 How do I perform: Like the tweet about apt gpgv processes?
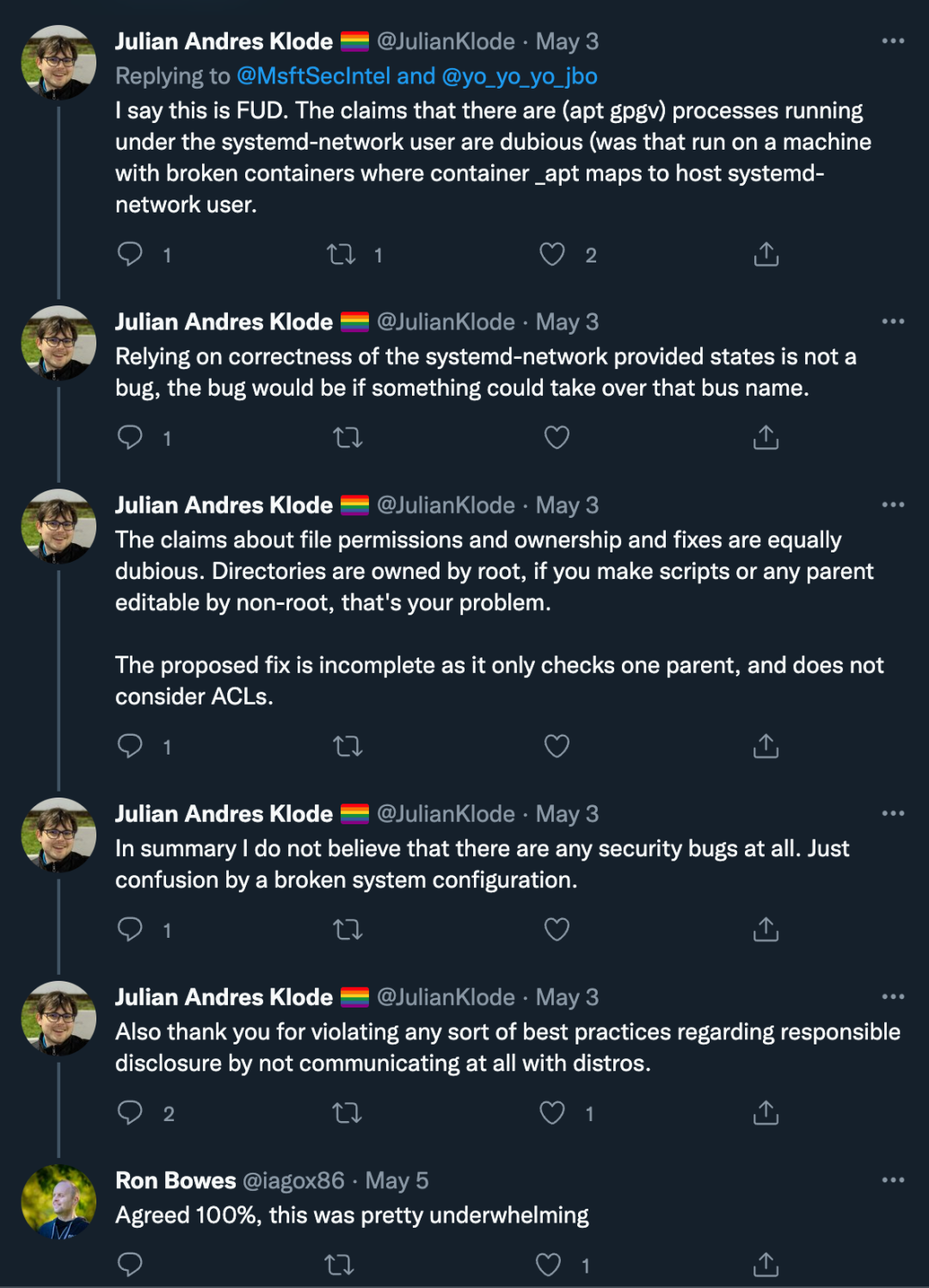pos(552,255)
